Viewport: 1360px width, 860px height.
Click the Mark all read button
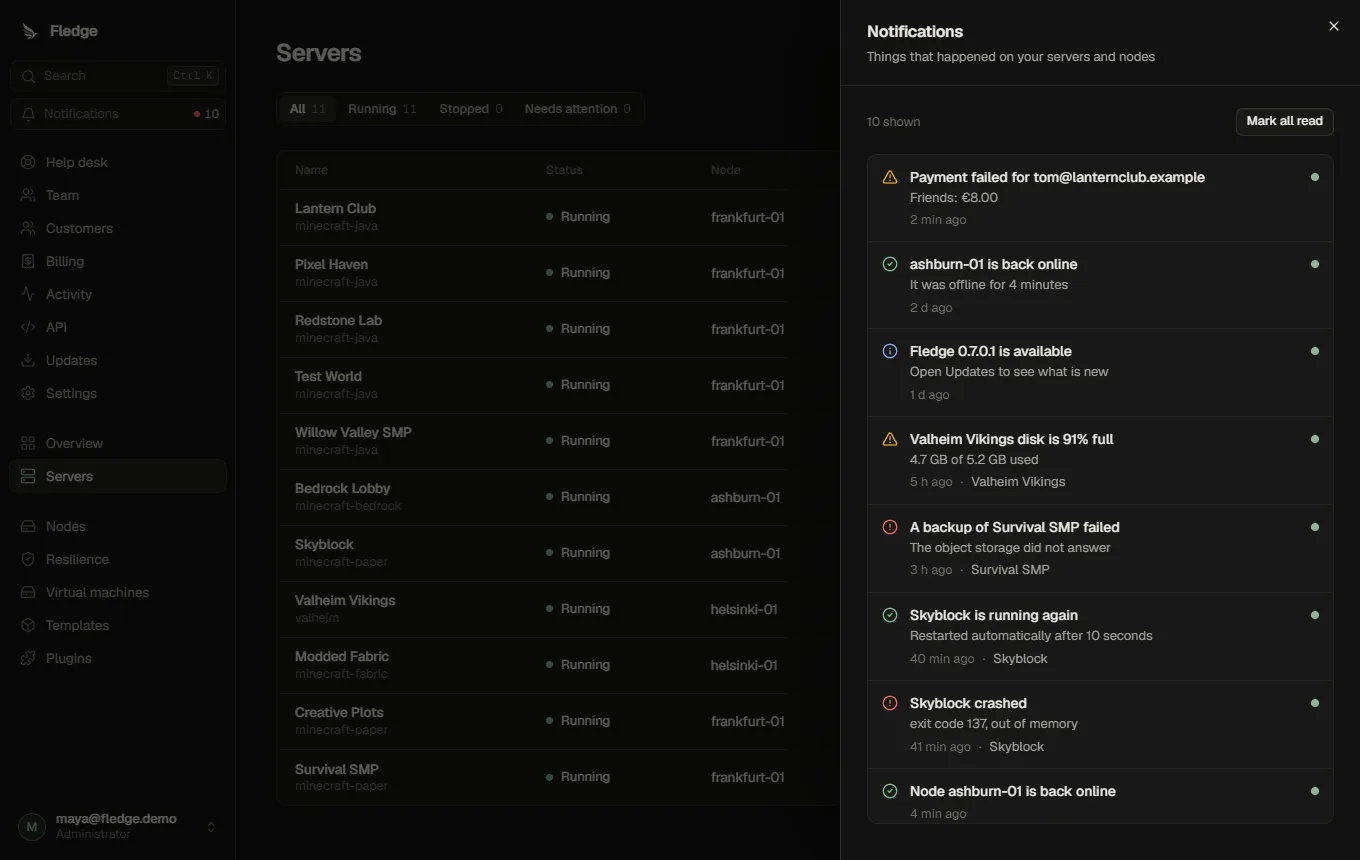[x=1285, y=121]
